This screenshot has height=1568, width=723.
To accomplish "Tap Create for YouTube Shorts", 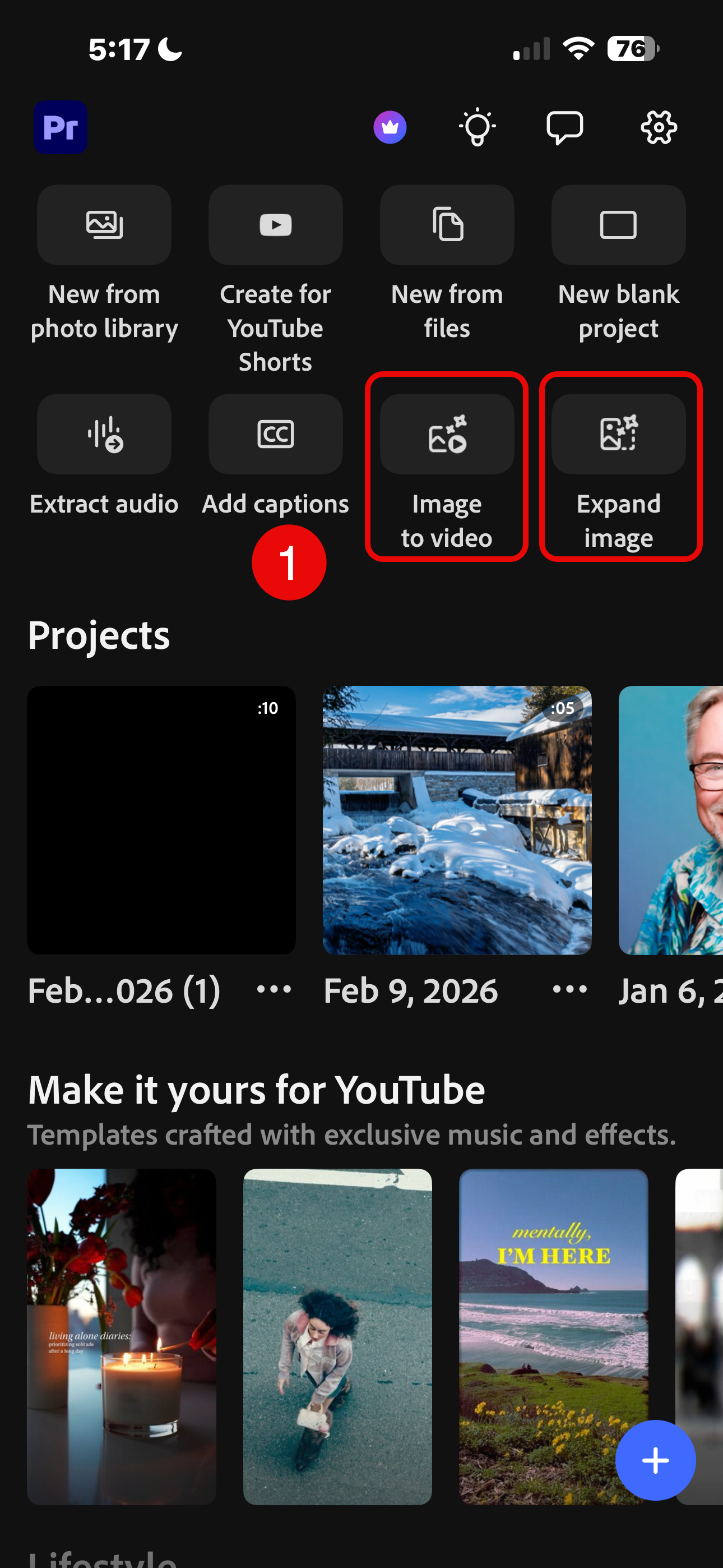I will click(276, 225).
